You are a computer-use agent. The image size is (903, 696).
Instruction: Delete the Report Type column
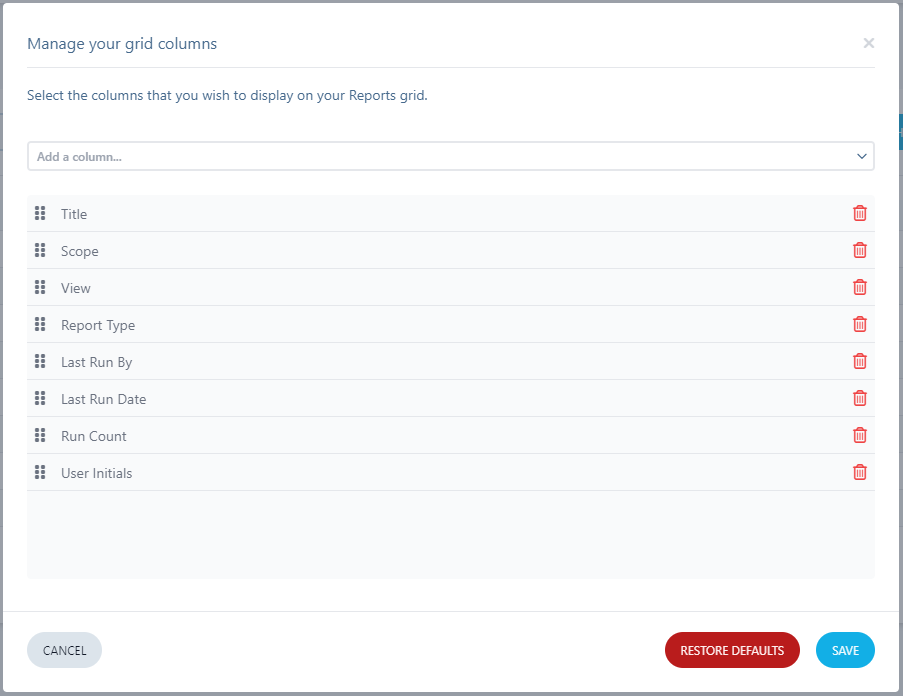point(859,324)
